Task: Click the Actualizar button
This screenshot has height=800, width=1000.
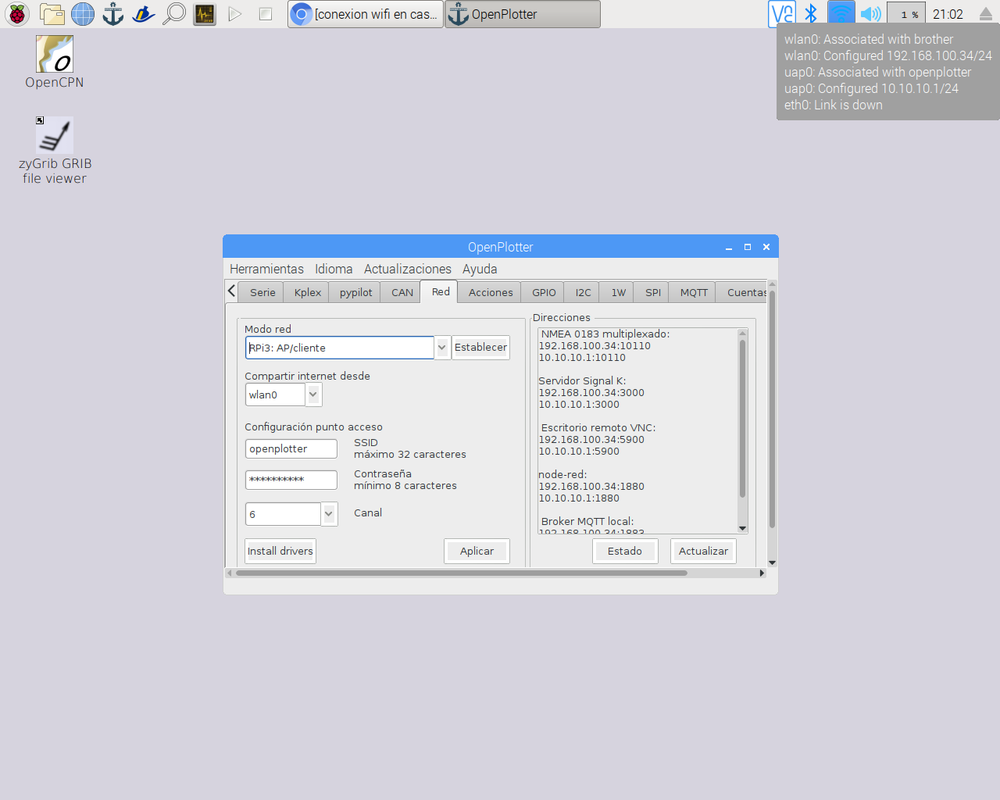Action: (703, 551)
